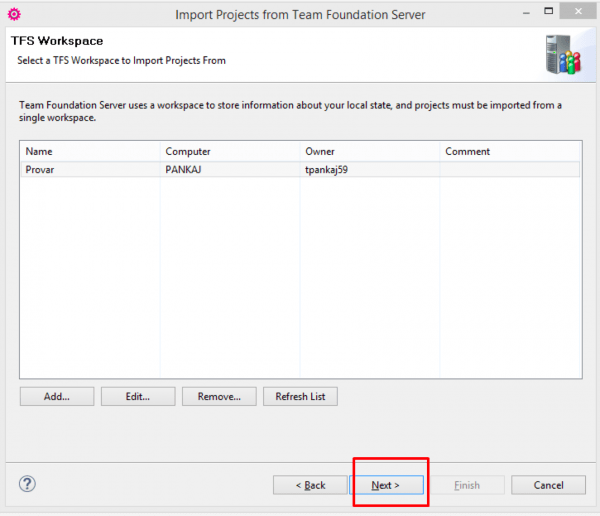Sort by the Name column header
600x516 pixels.
(x=90, y=151)
